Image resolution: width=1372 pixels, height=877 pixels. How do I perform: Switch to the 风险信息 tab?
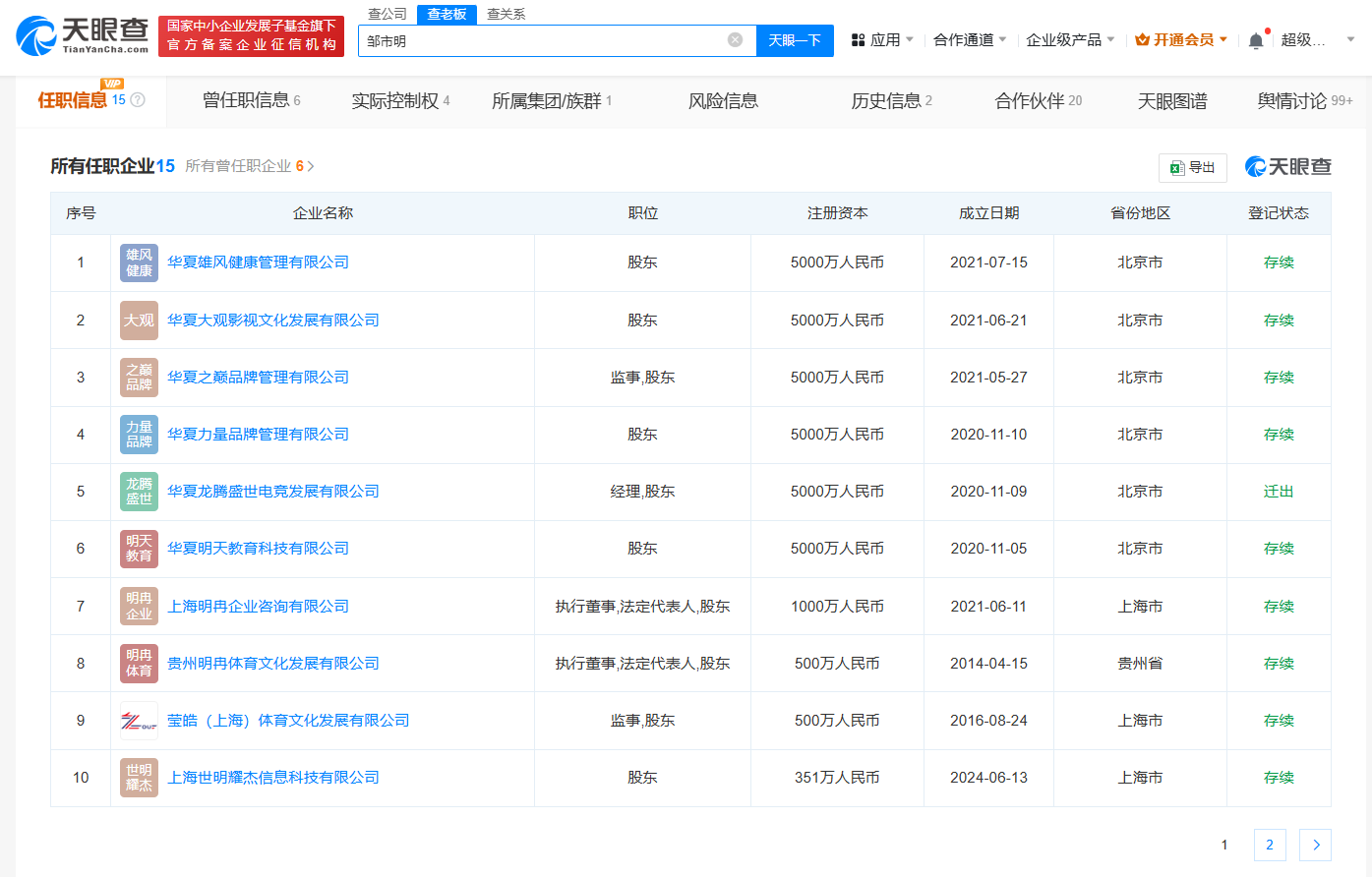tap(724, 100)
